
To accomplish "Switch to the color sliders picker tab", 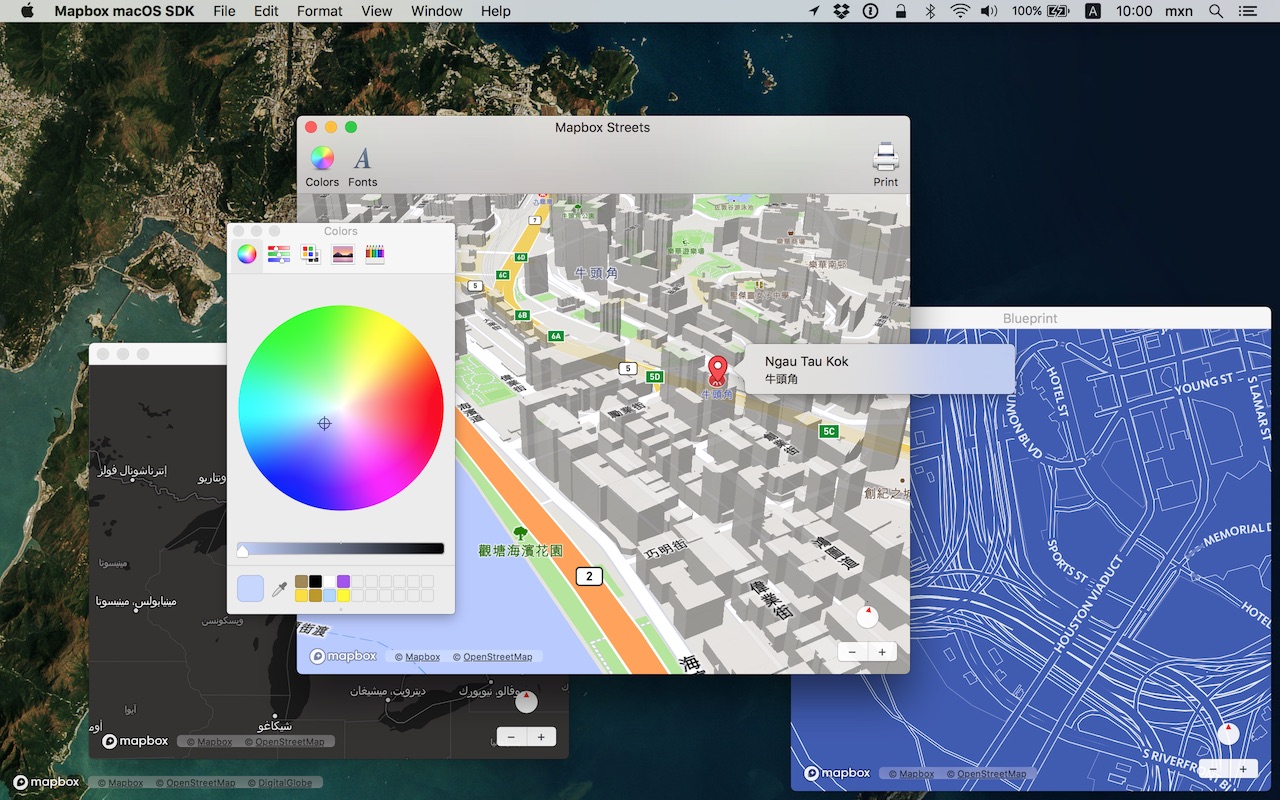I will [279, 254].
